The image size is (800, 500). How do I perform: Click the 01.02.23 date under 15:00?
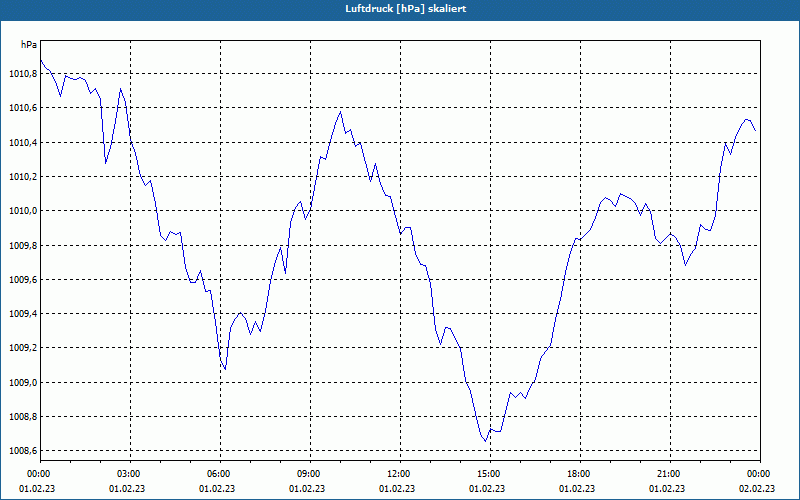487,489
